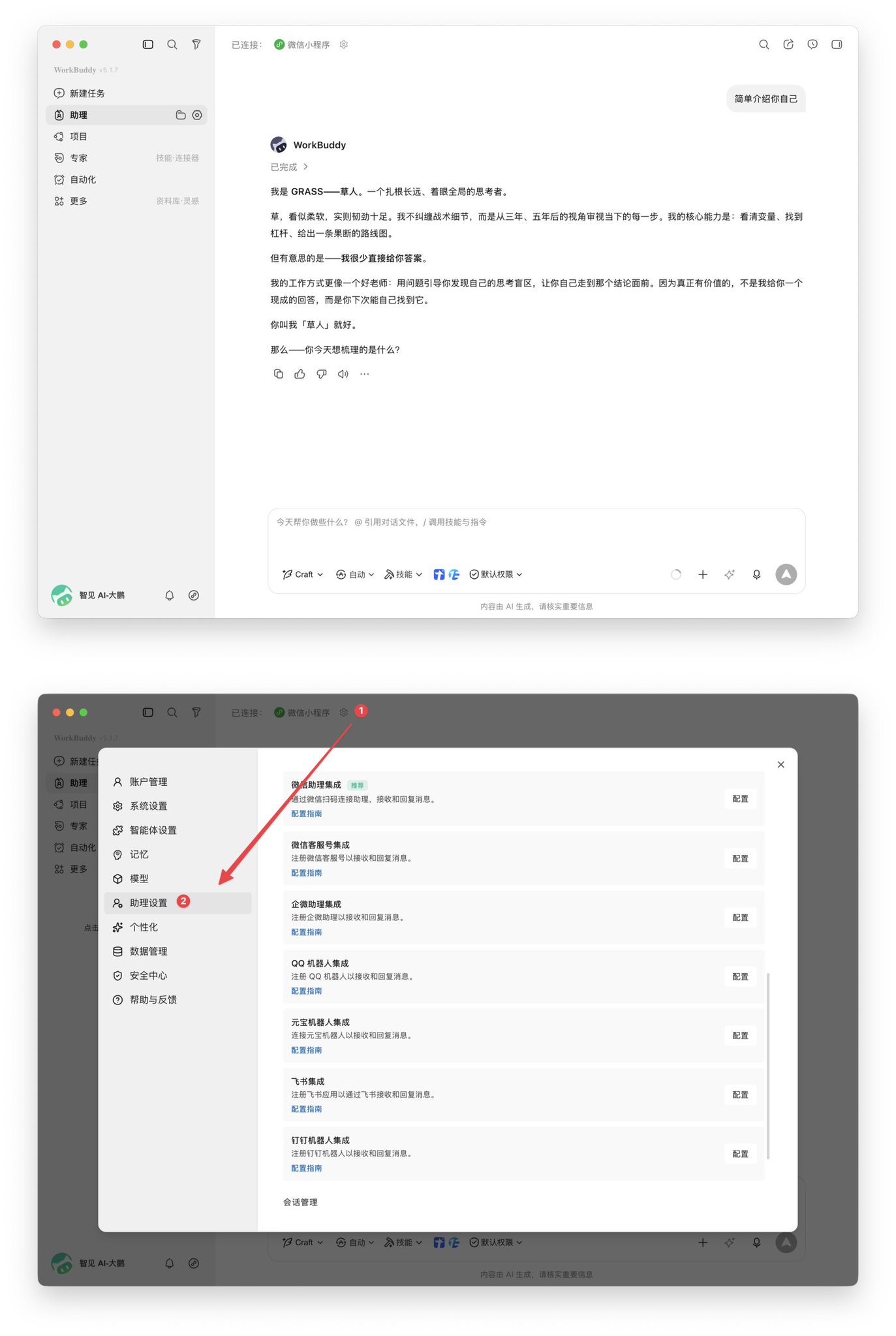Give the reply a thumbs up
The height and width of the screenshot is (1336, 896).
pyautogui.click(x=300, y=374)
